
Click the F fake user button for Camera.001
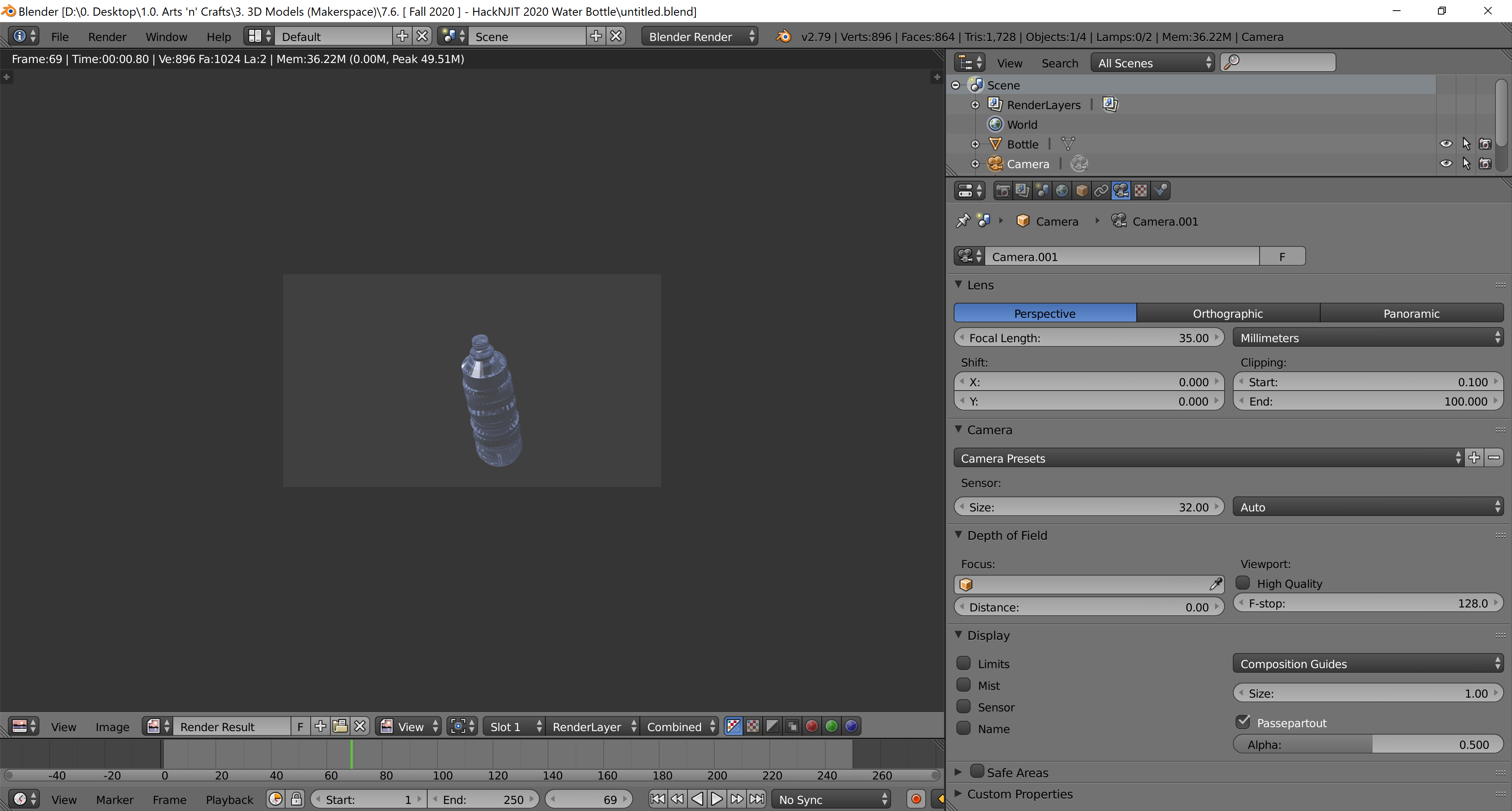(x=1282, y=256)
